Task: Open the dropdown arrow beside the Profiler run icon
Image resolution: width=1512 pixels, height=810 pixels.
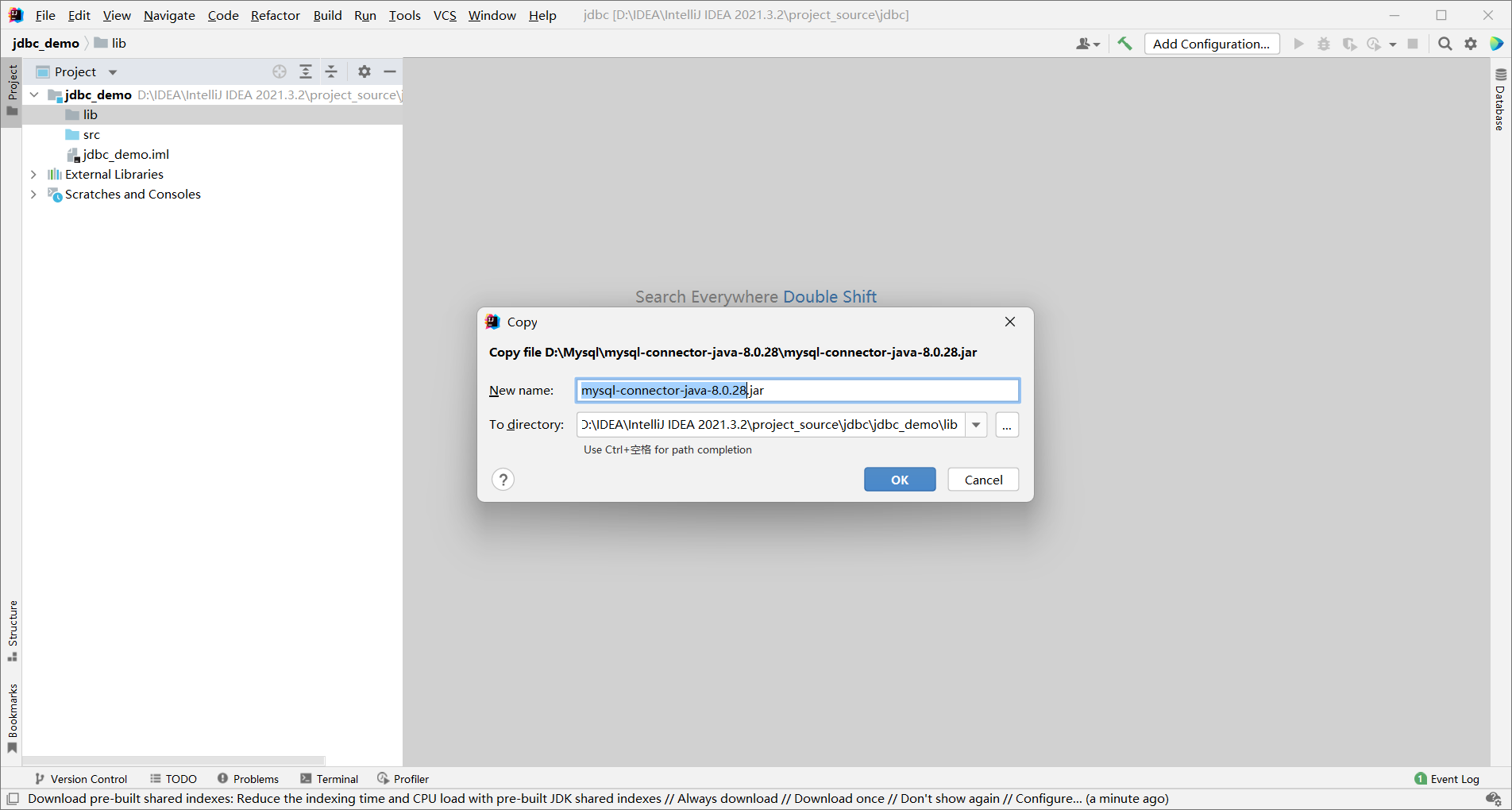Action: tap(1393, 44)
